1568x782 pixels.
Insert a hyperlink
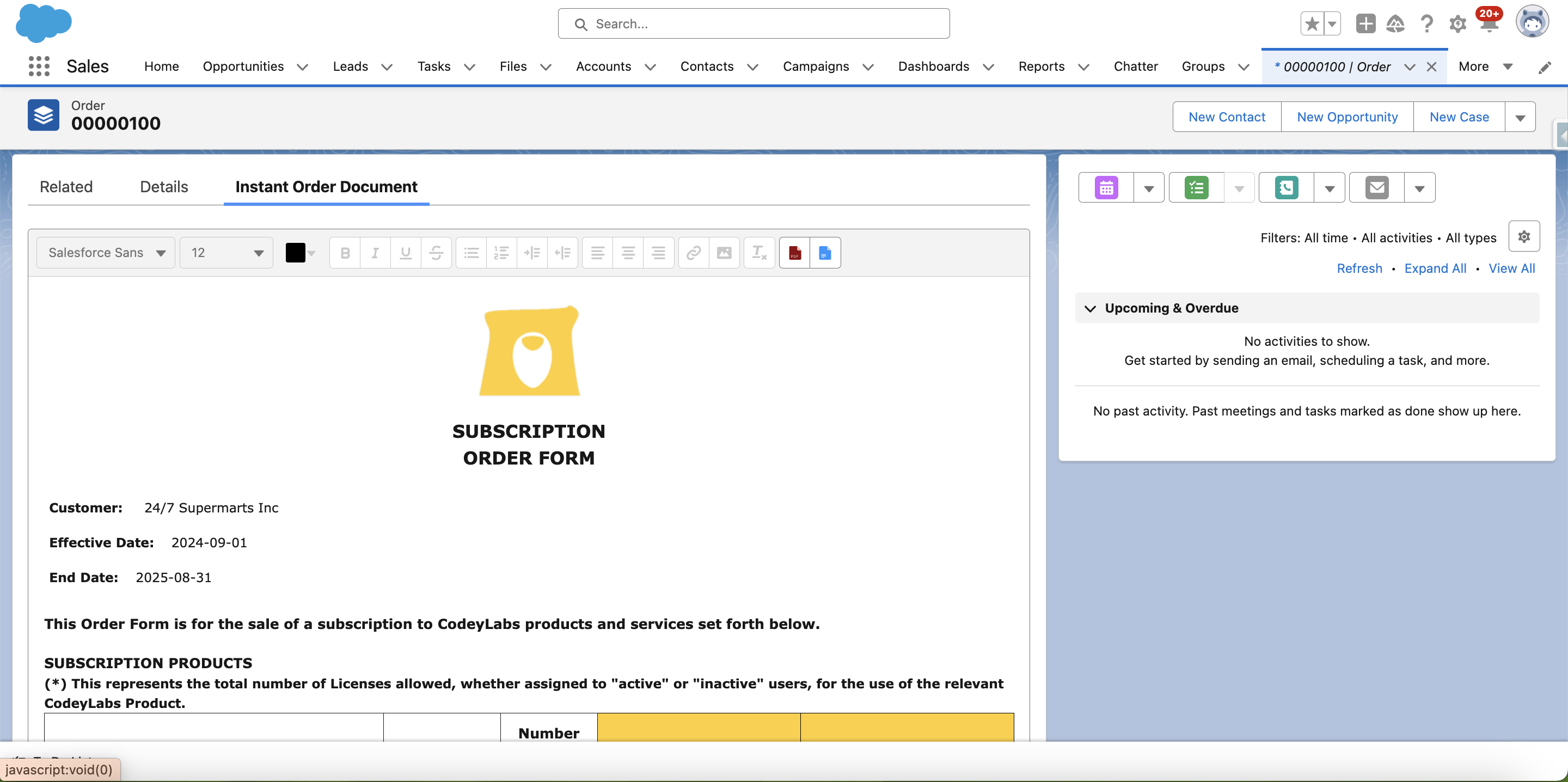point(694,253)
